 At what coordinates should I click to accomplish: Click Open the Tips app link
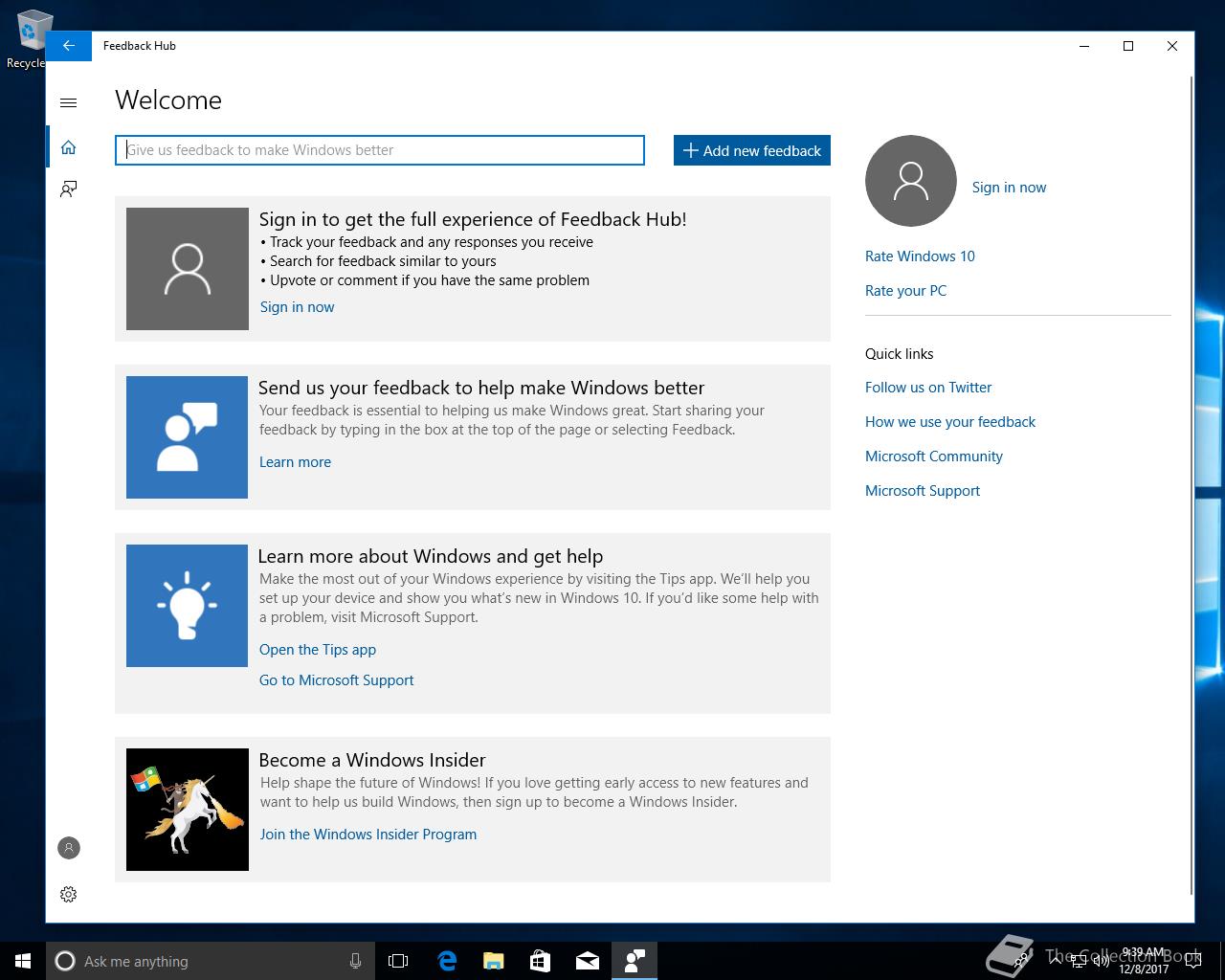(318, 650)
